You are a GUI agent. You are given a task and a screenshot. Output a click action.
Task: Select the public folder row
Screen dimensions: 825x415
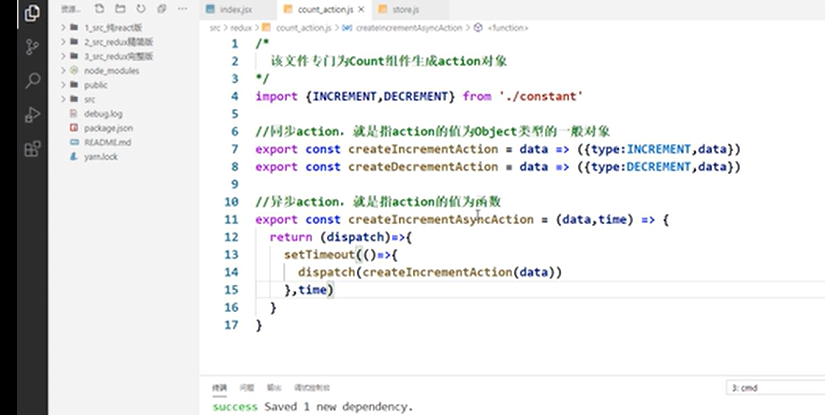click(x=126, y=85)
